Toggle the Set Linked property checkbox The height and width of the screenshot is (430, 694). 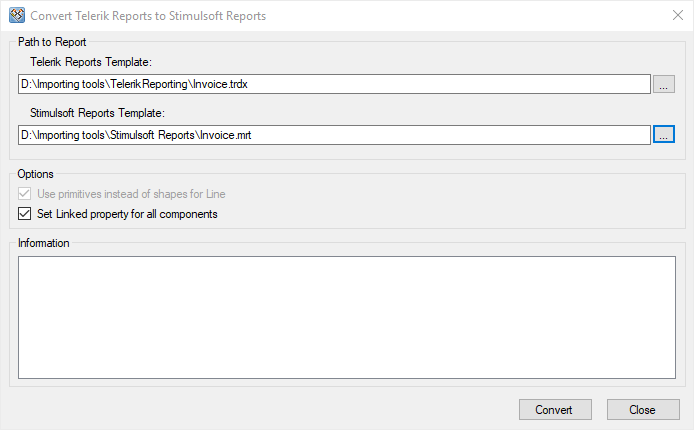(x=25, y=214)
